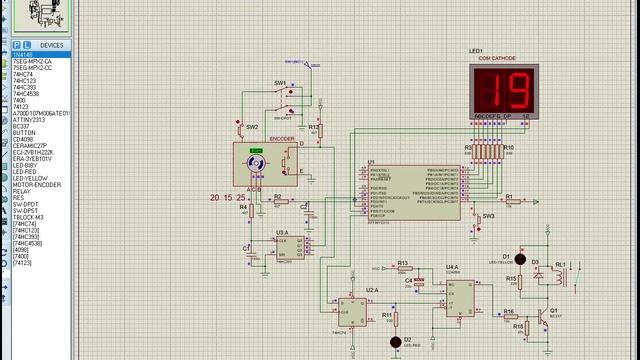Click the ENCODER motor component
640x360 pixels.
265,164
